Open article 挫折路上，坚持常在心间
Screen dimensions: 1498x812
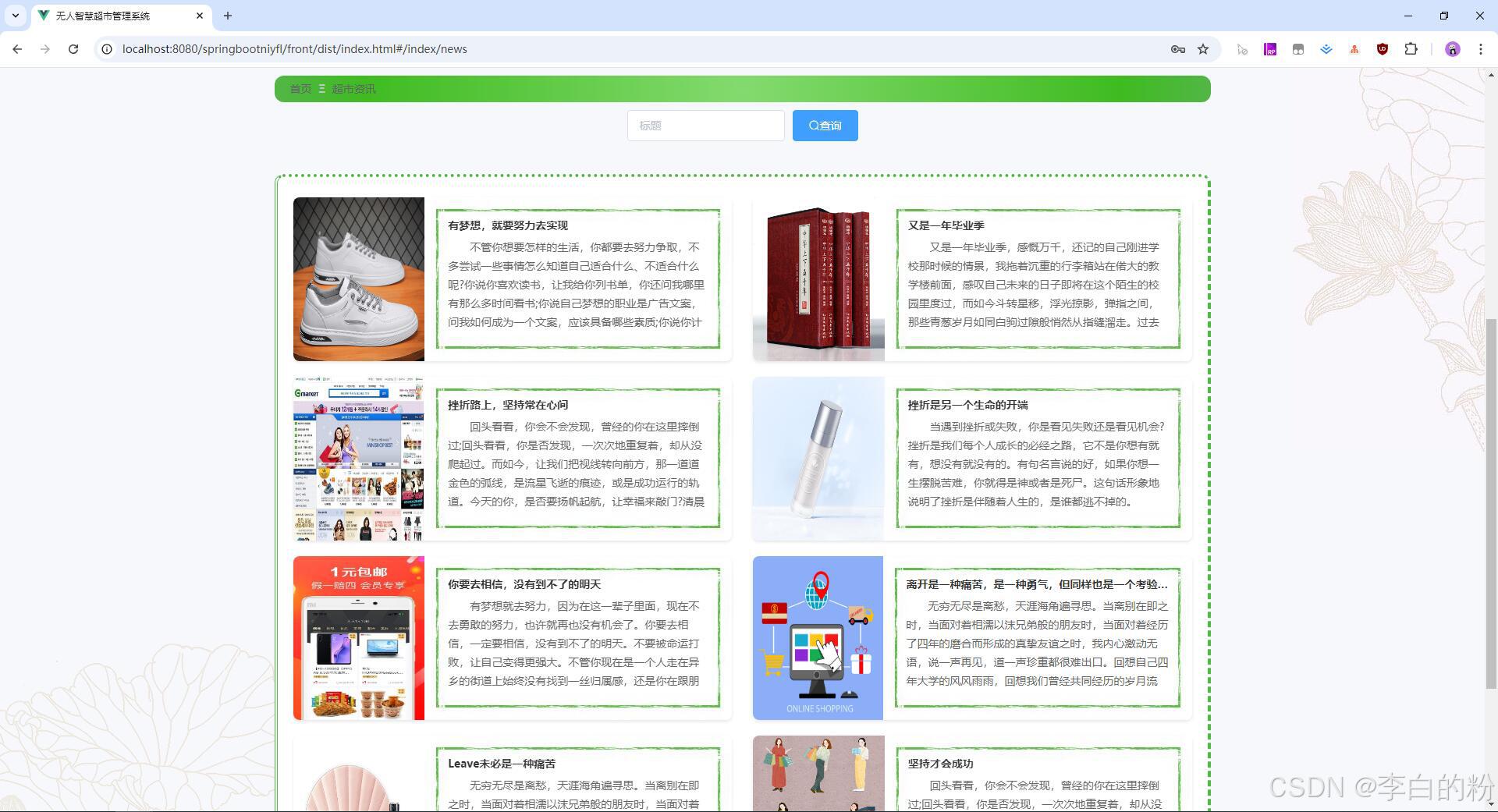508,405
